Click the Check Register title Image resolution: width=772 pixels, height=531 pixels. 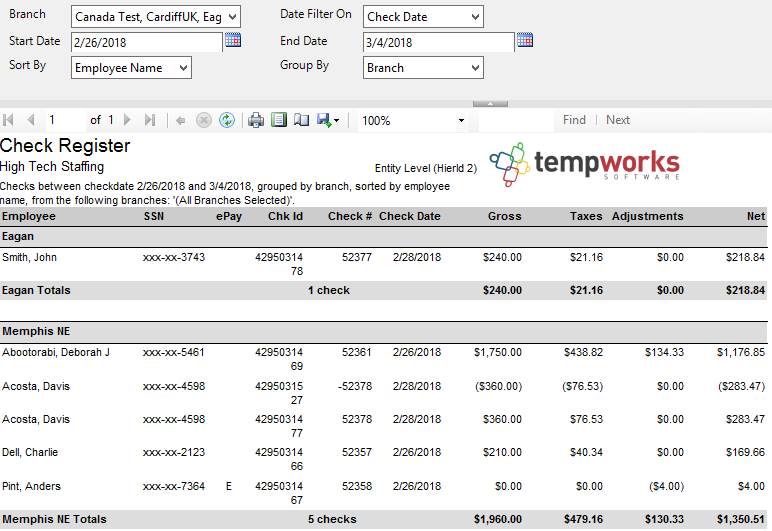(65, 146)
